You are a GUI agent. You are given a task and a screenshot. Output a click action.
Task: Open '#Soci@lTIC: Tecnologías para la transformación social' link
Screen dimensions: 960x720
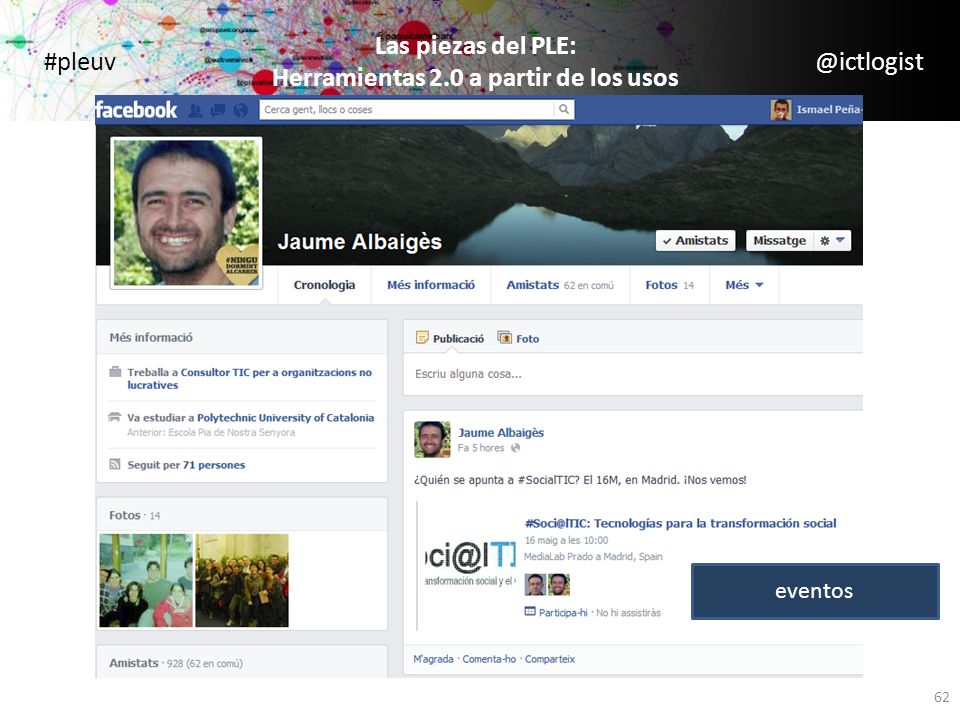[680, 523]
